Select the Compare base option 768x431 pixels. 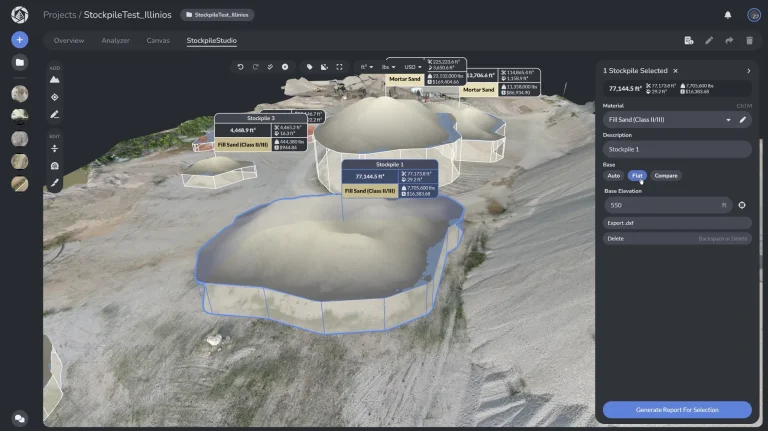[666, 176]
